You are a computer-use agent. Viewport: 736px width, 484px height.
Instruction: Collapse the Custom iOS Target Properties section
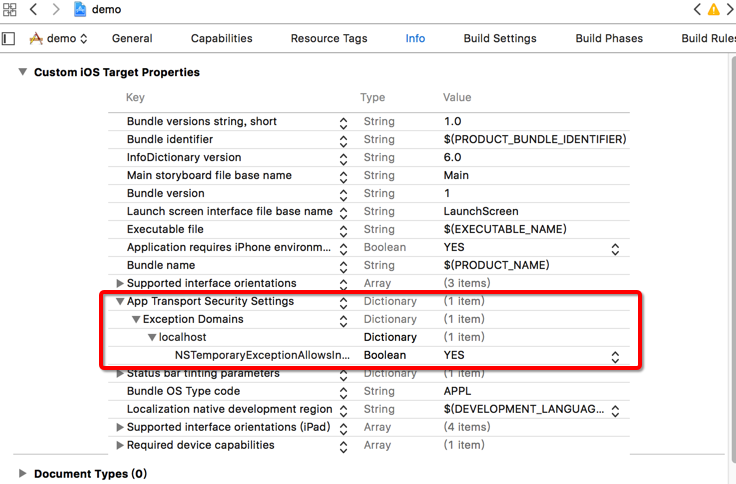coord(22,73)
